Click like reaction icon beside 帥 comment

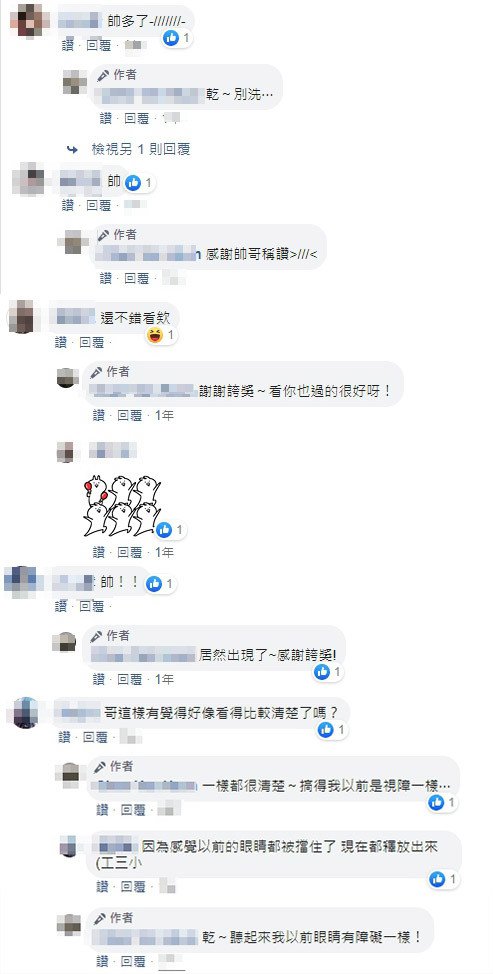[x=133, y=183]
